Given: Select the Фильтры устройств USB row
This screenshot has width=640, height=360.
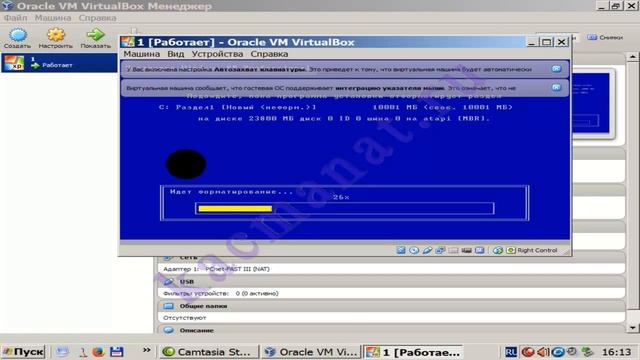Looking at the screenshot, I should pos(220,293).
